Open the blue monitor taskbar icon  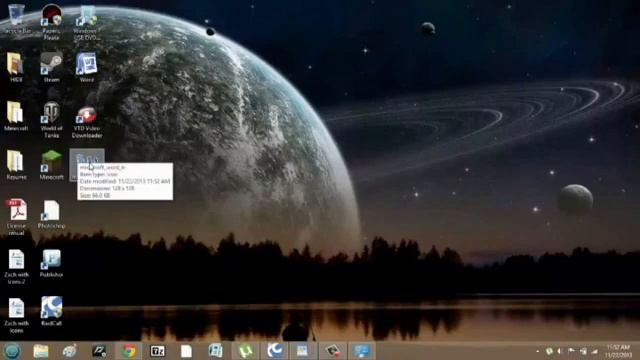pos(362,351)
